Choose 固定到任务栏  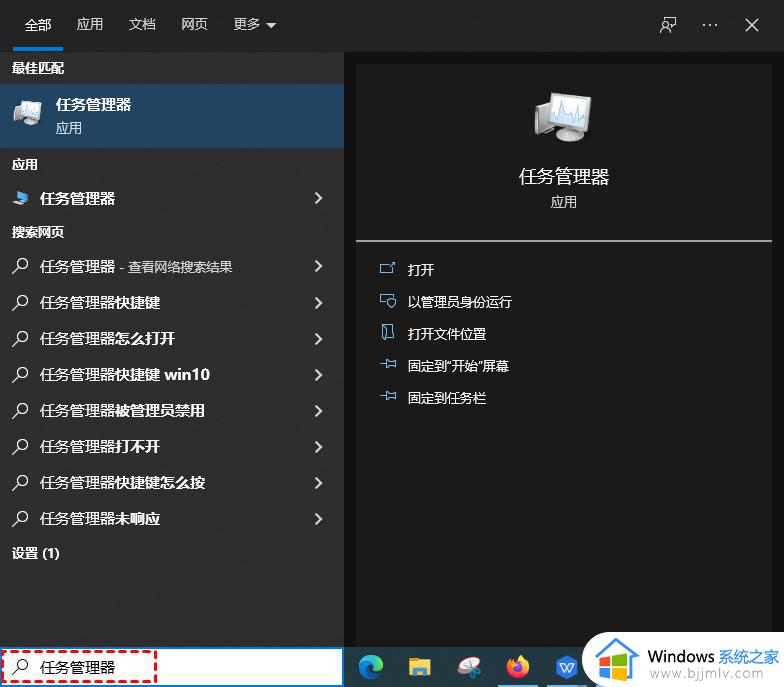447,398
